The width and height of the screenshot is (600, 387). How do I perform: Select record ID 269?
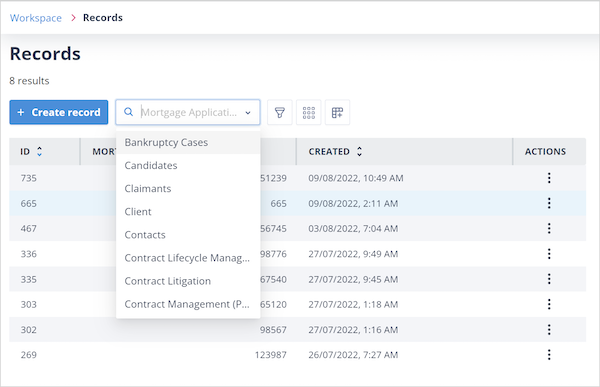click(29, 355)
